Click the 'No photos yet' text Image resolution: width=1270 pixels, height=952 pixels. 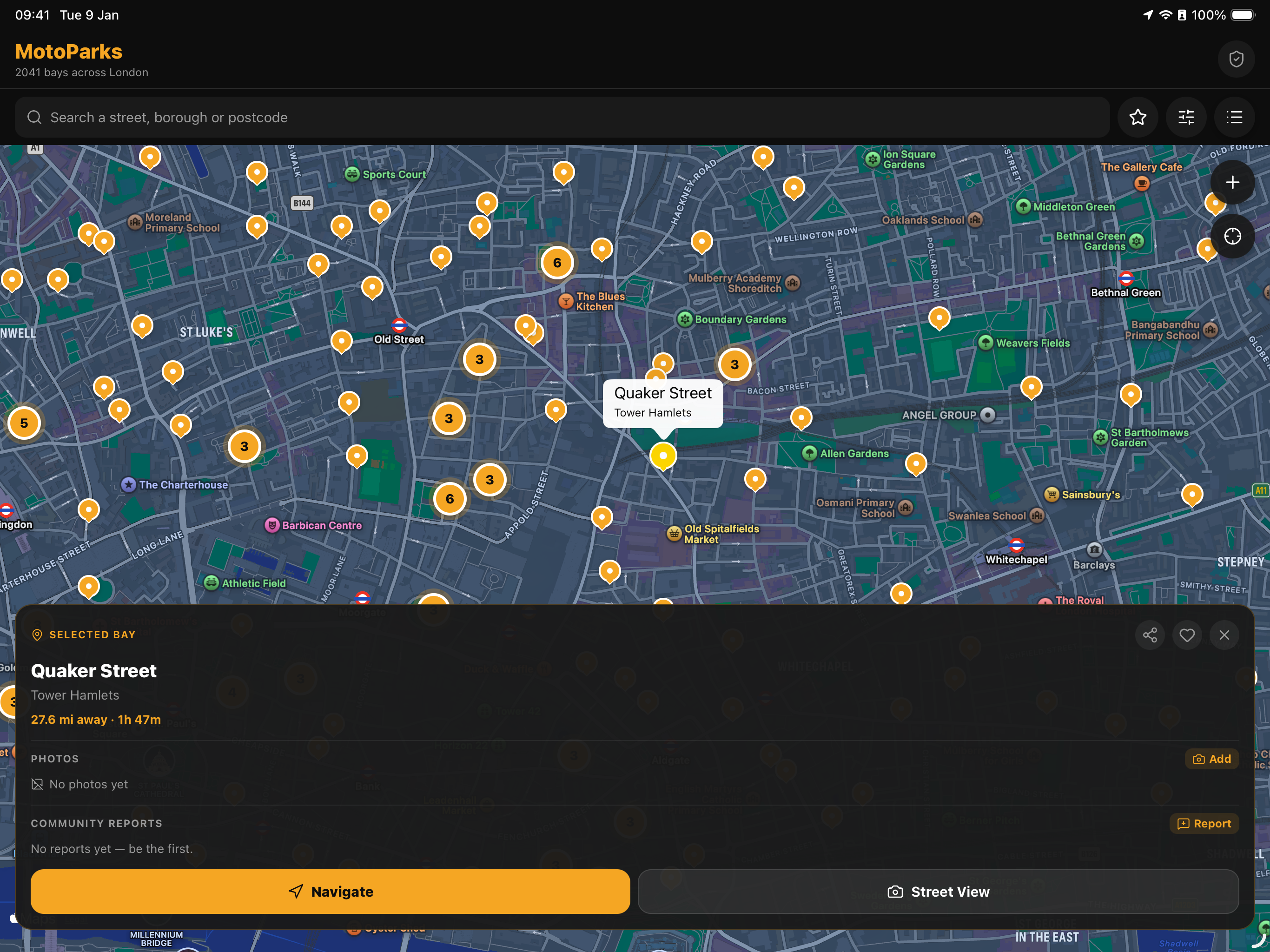[88, 784]
